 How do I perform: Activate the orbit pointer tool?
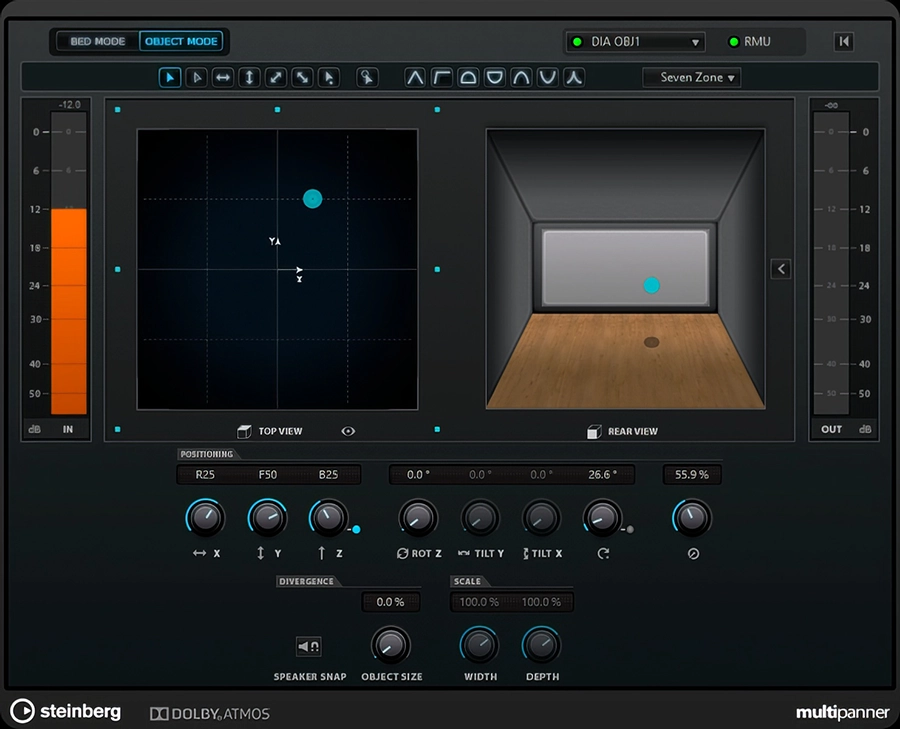[x=367, y=77]
